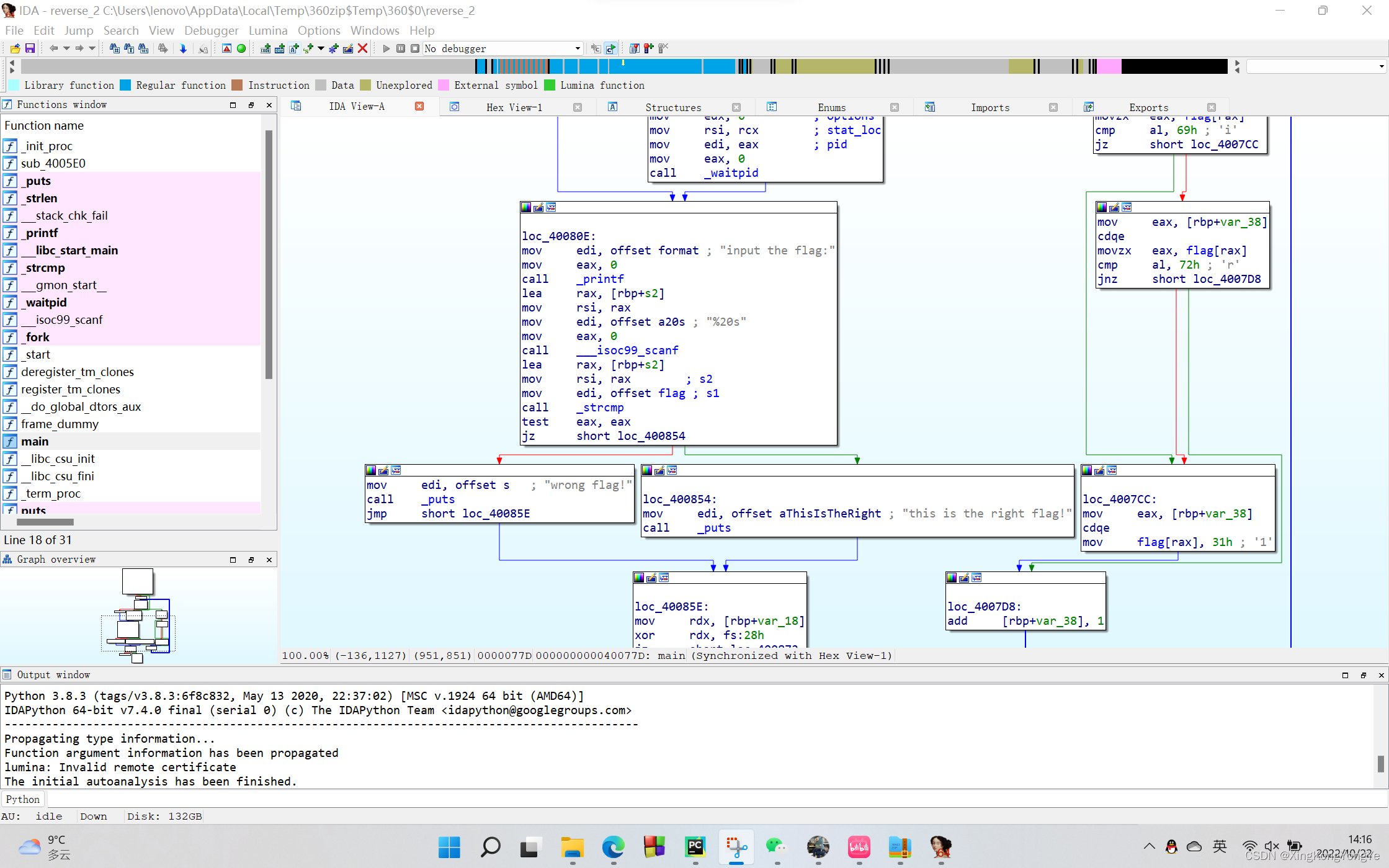Switch to the Hex View-1 tab

(x=515, y=107)
